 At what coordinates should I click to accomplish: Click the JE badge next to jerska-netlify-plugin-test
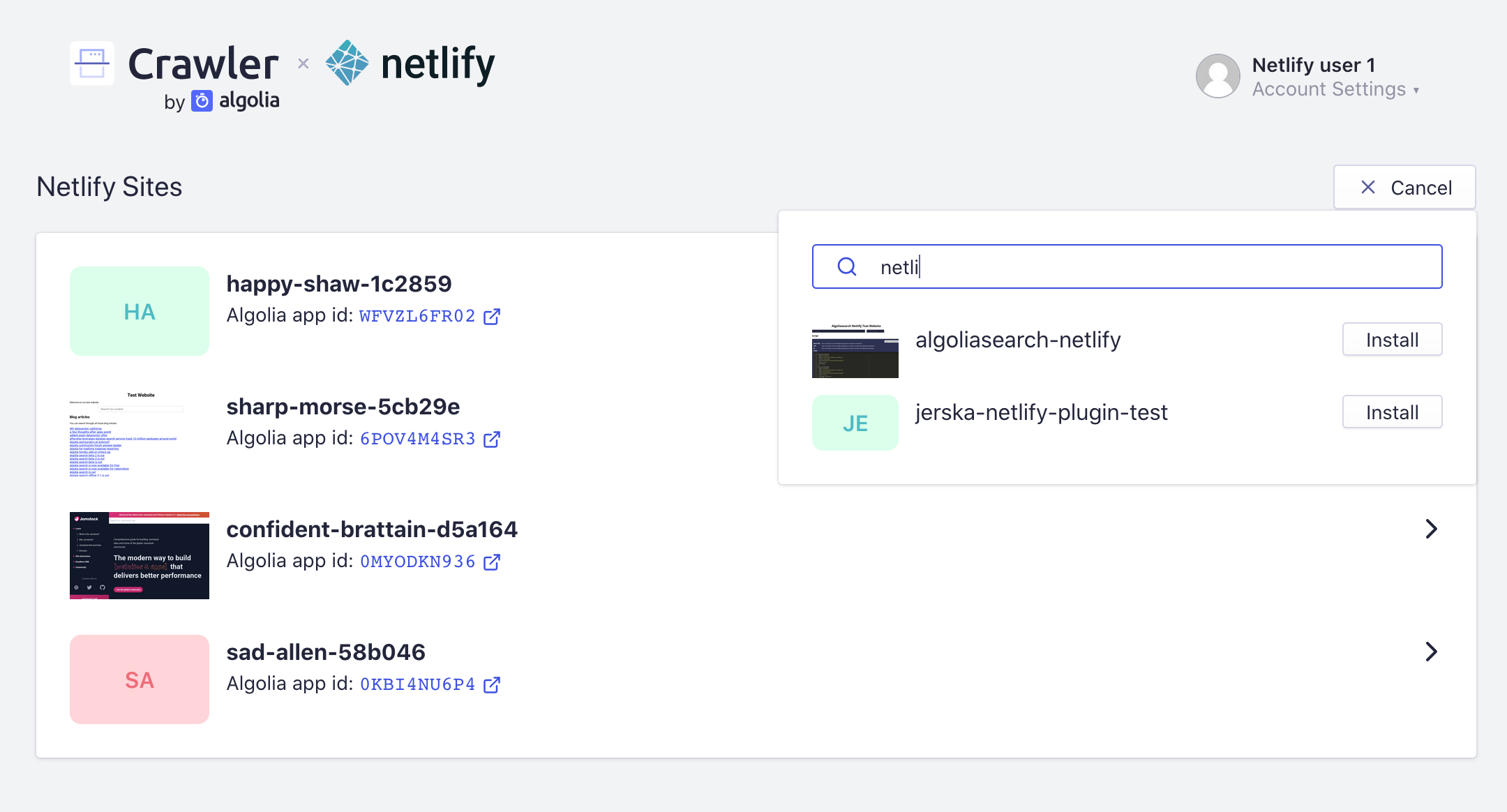click(855, 423)
